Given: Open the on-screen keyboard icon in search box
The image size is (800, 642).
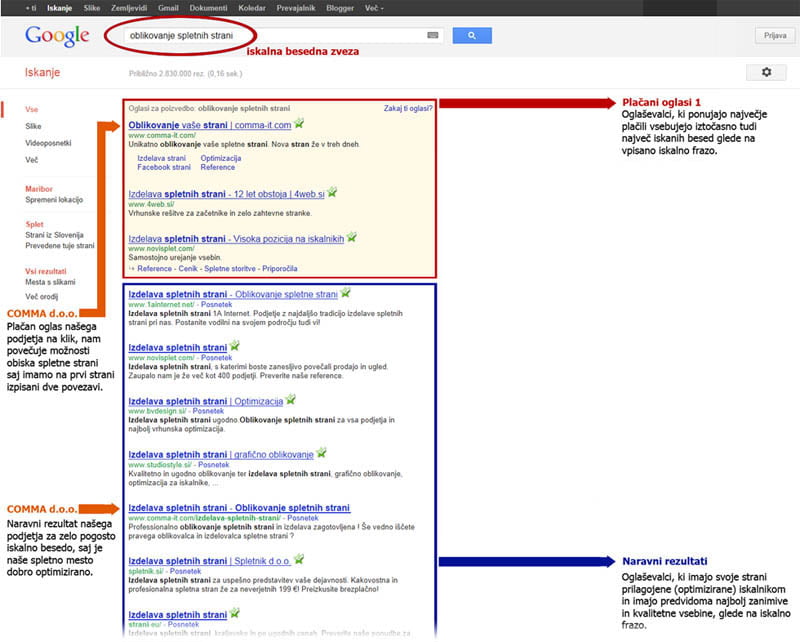Looking at the screenshot, I should [433, 35].
